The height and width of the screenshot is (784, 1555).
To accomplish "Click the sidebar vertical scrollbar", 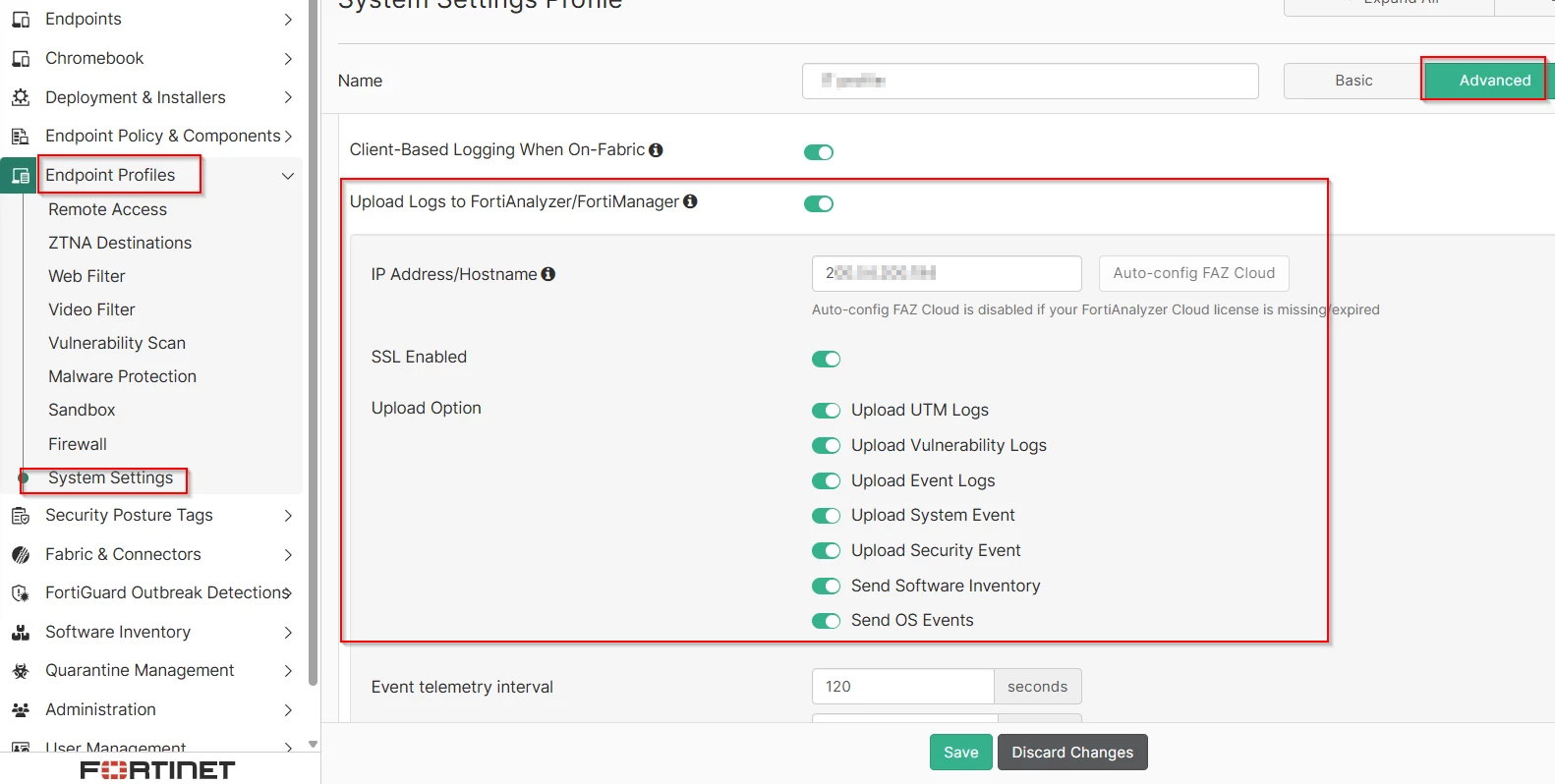I will [x=314, y=344].
